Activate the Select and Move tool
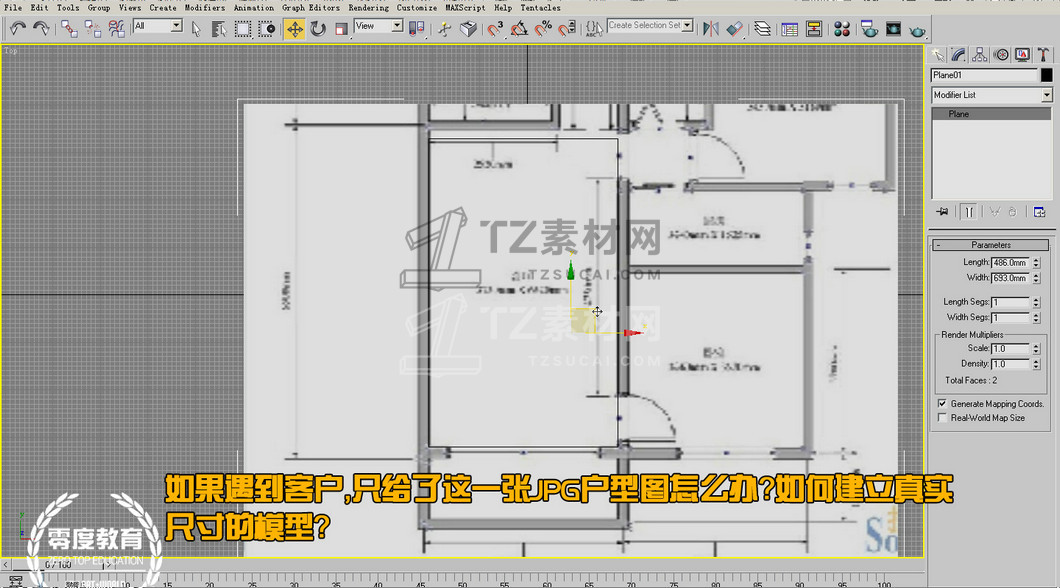The width and height of the screenshot is (1060, 588). click(295, 28)
